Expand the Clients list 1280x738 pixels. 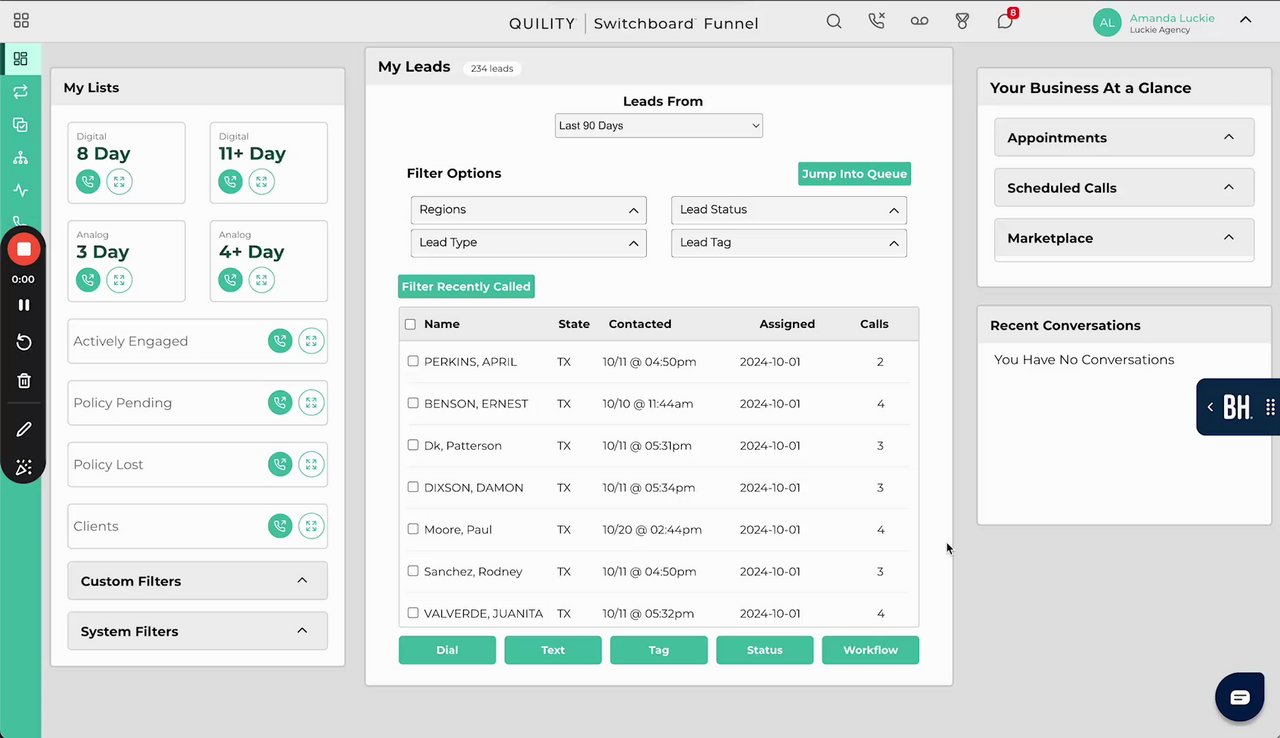coord(312,526)
